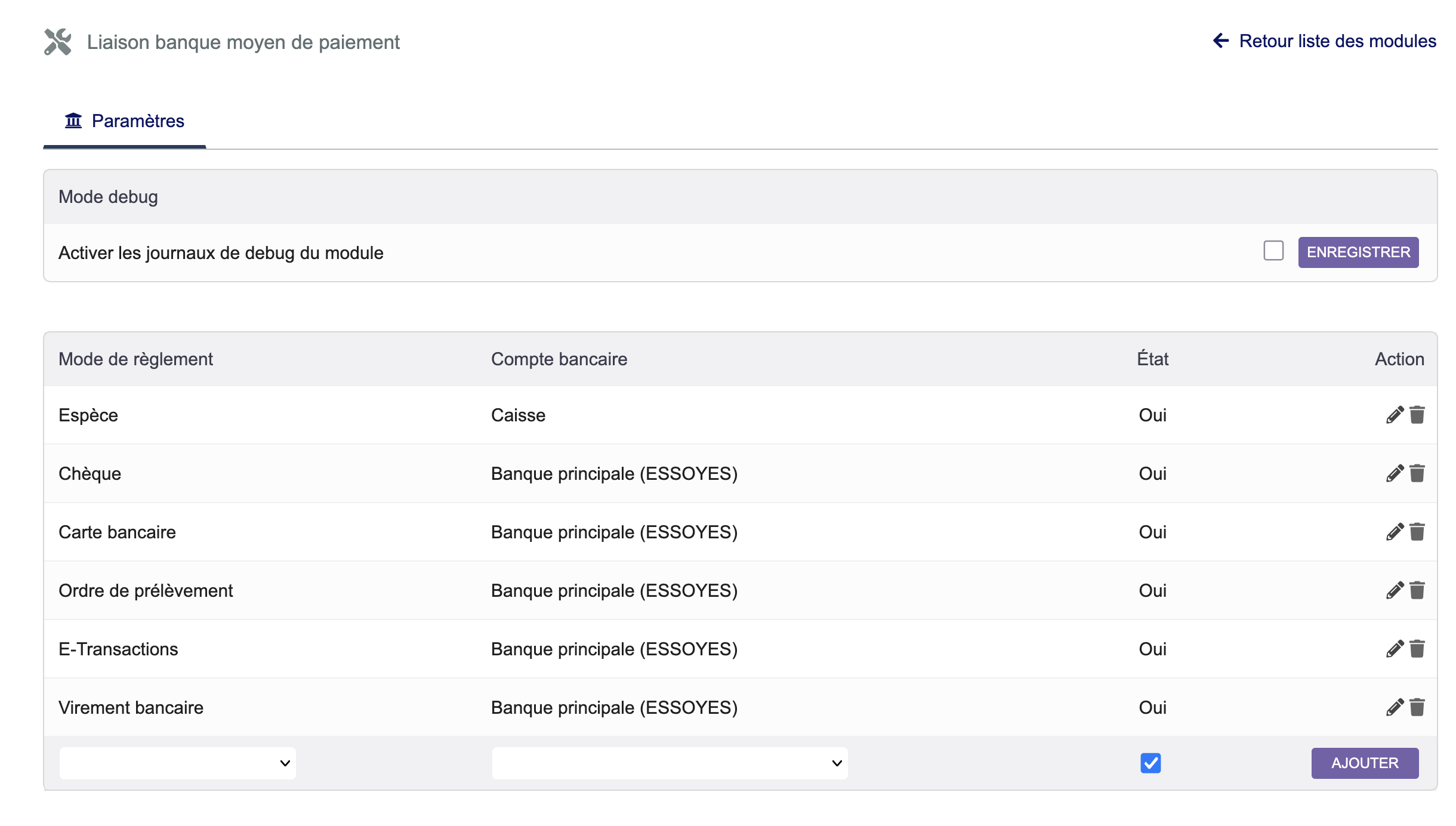Image resolution: width=1456 pixels, height=826 pixels.
Task: Delete the Carte bancaire row
Action: (x=1417, y=532)
